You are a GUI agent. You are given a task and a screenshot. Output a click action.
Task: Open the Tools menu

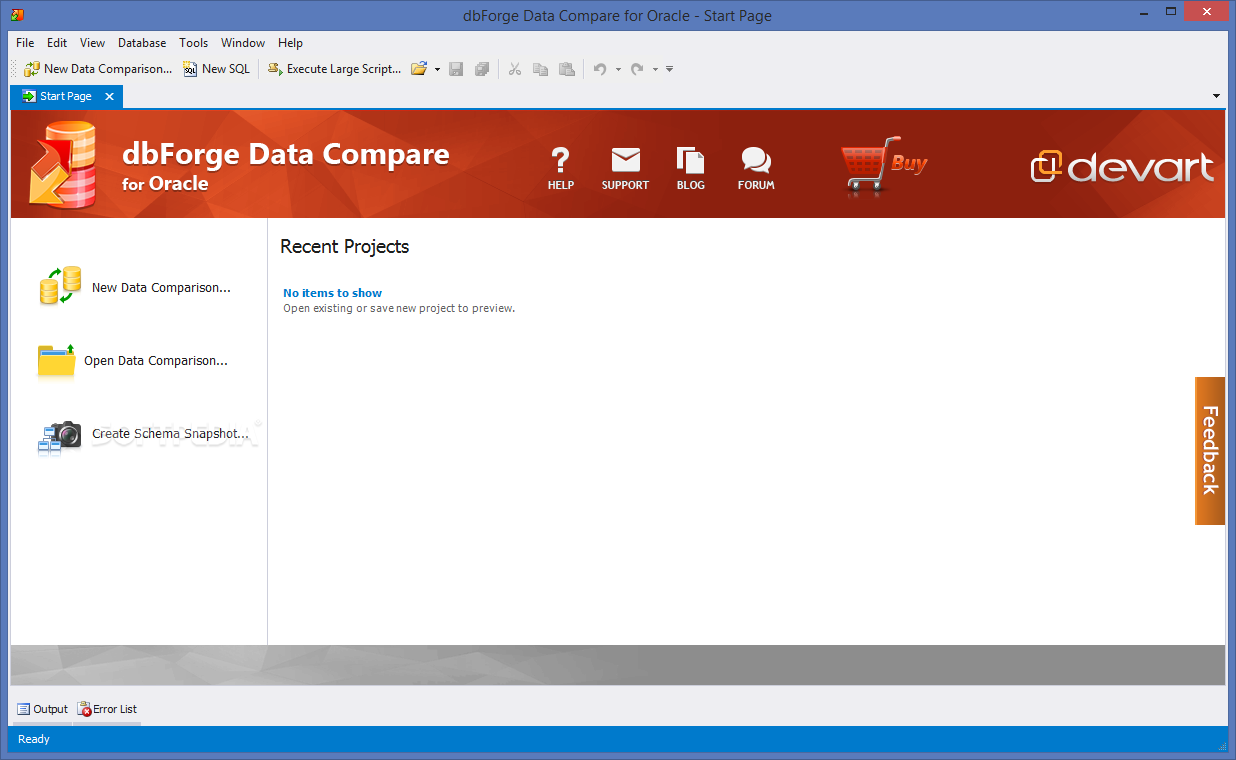194,43
